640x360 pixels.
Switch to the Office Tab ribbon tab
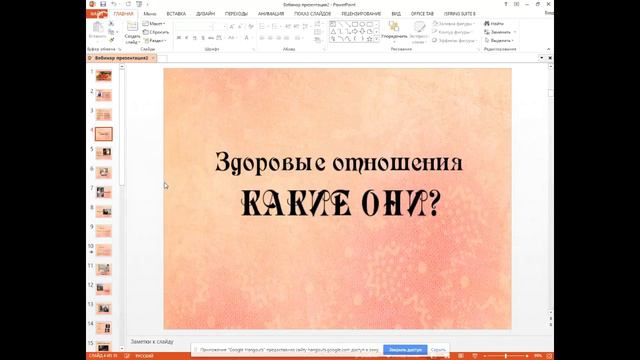422,14
